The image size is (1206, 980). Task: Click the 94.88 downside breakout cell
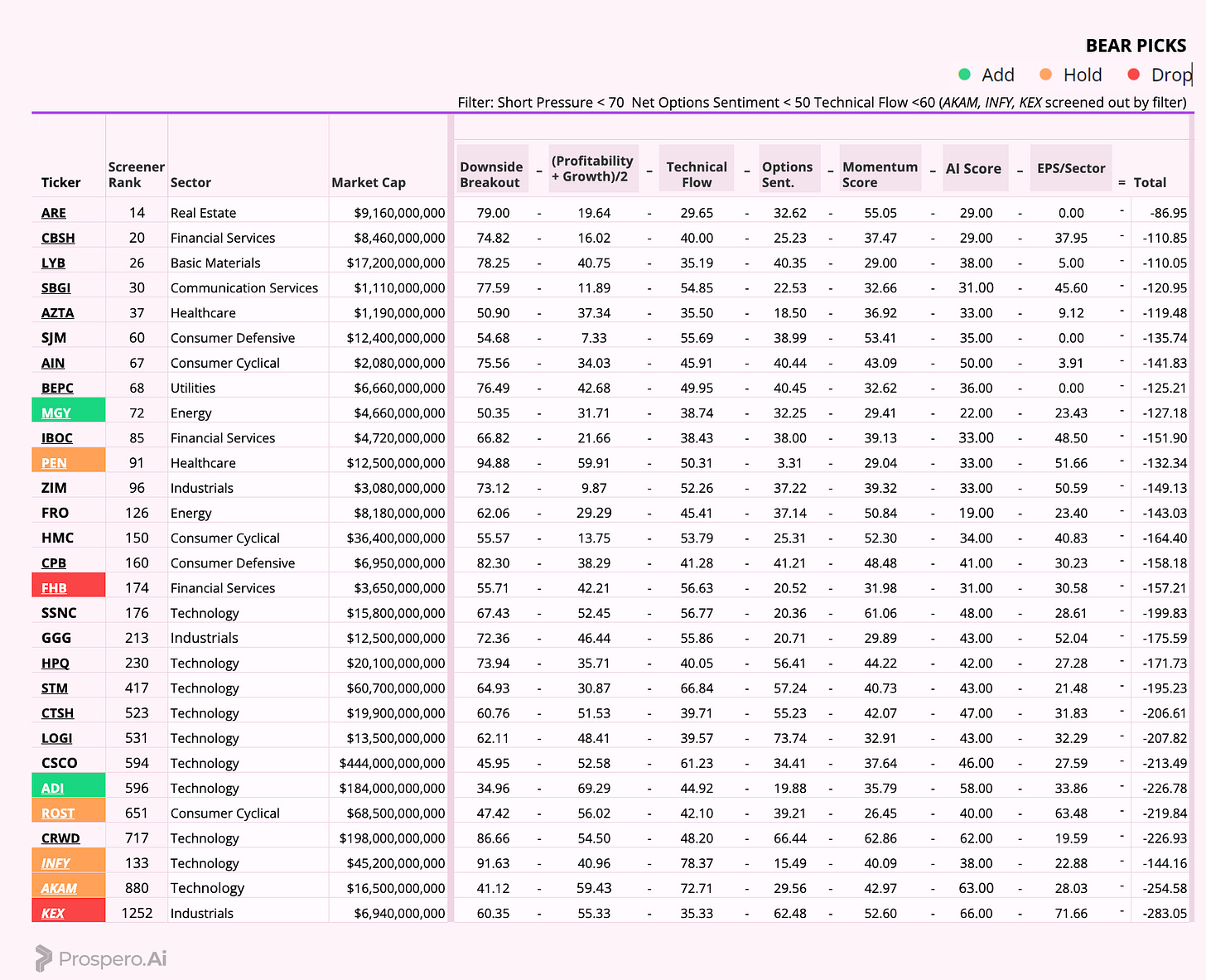pos(493,463)
